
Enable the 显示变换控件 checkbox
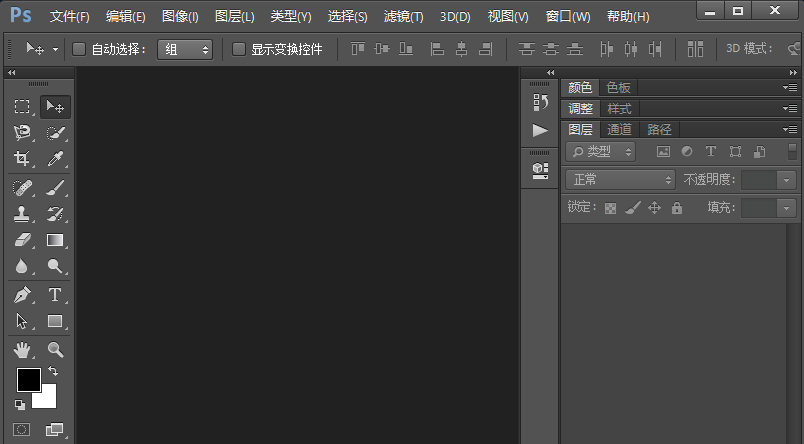[238, 49]
